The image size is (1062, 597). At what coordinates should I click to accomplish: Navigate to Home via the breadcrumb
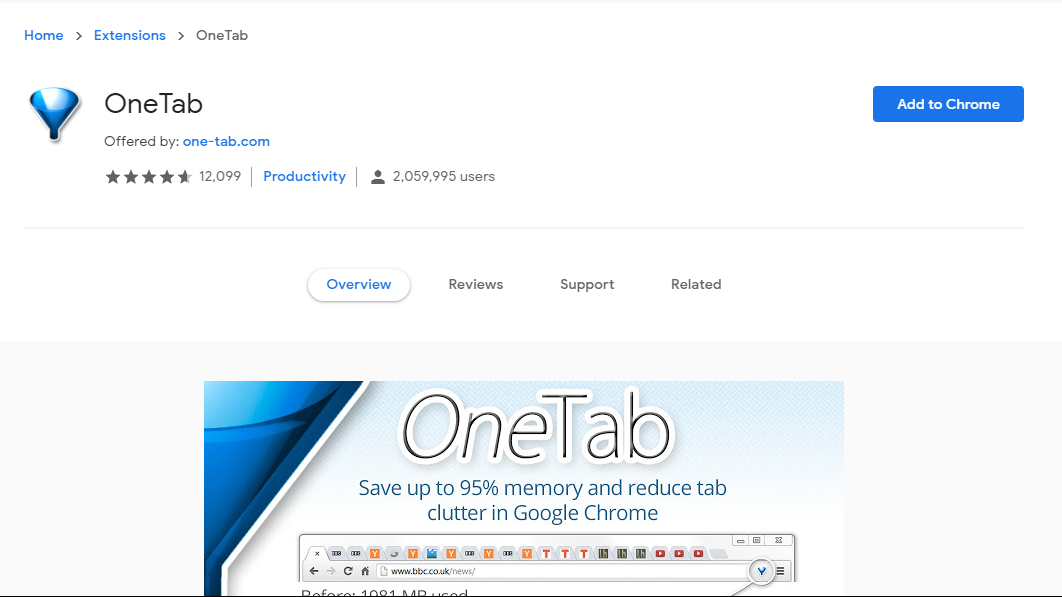43,35
